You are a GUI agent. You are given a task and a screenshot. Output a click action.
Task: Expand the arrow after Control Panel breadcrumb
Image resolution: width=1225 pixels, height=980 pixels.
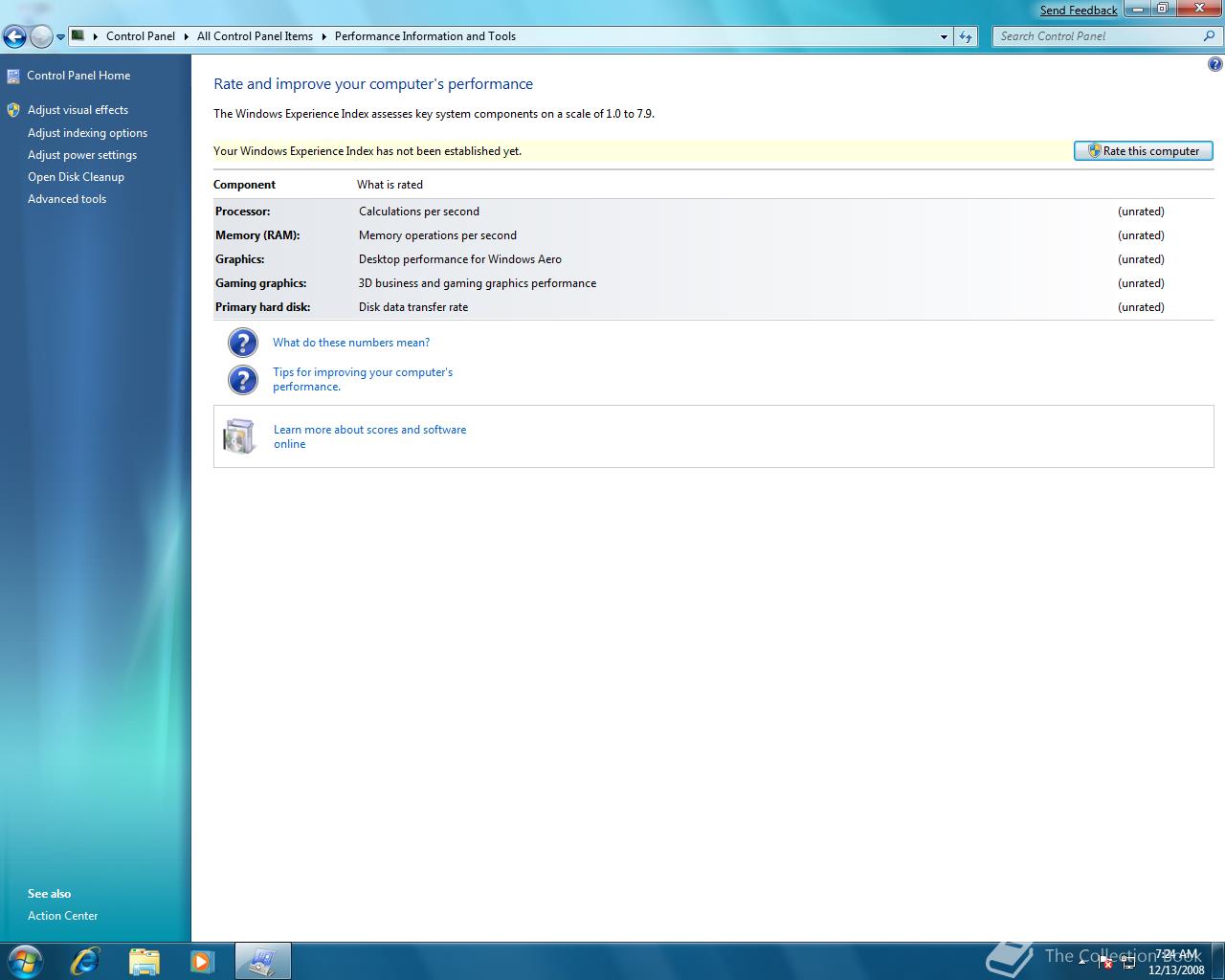96,36
